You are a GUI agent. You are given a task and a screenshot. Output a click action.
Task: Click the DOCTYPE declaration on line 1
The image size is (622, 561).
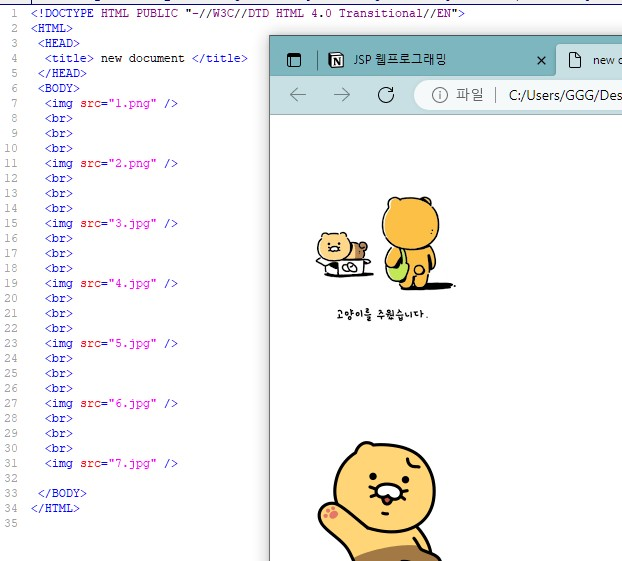[x=248, y=13]
